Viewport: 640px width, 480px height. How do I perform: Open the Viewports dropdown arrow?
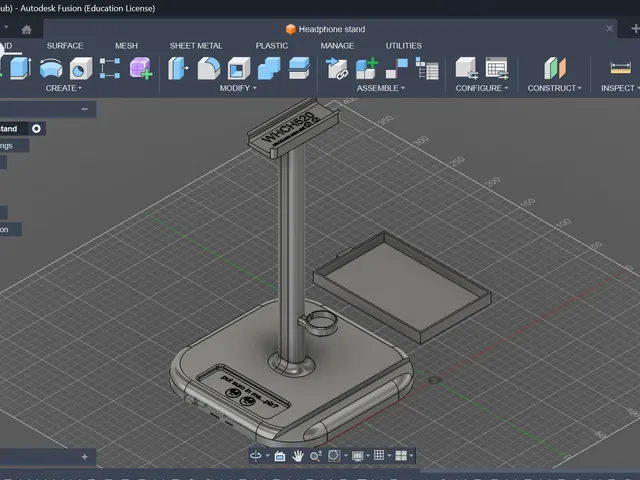pyautogui.click(x=411, y=456)
